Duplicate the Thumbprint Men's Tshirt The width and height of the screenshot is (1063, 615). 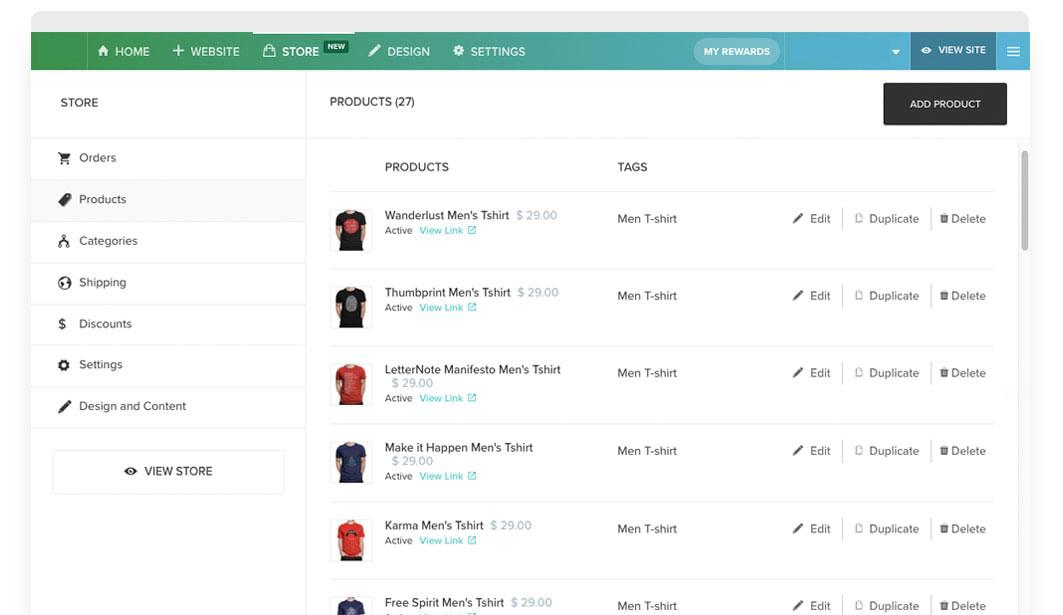click(x=887, y=296)
